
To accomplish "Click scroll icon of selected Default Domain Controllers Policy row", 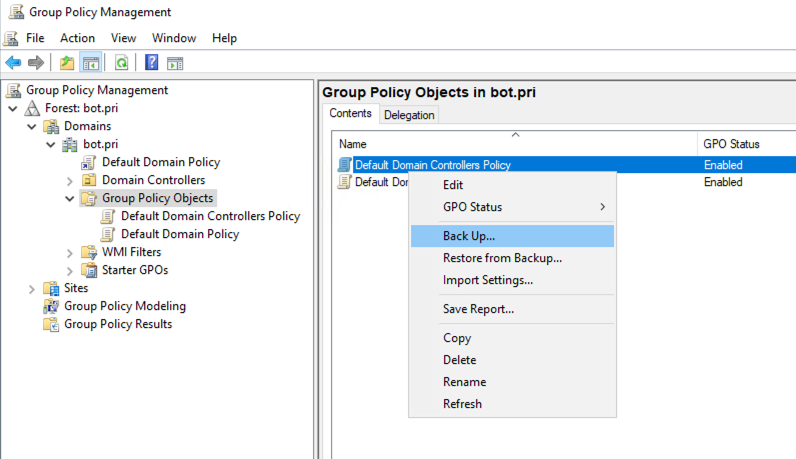I will pos(344,165).
